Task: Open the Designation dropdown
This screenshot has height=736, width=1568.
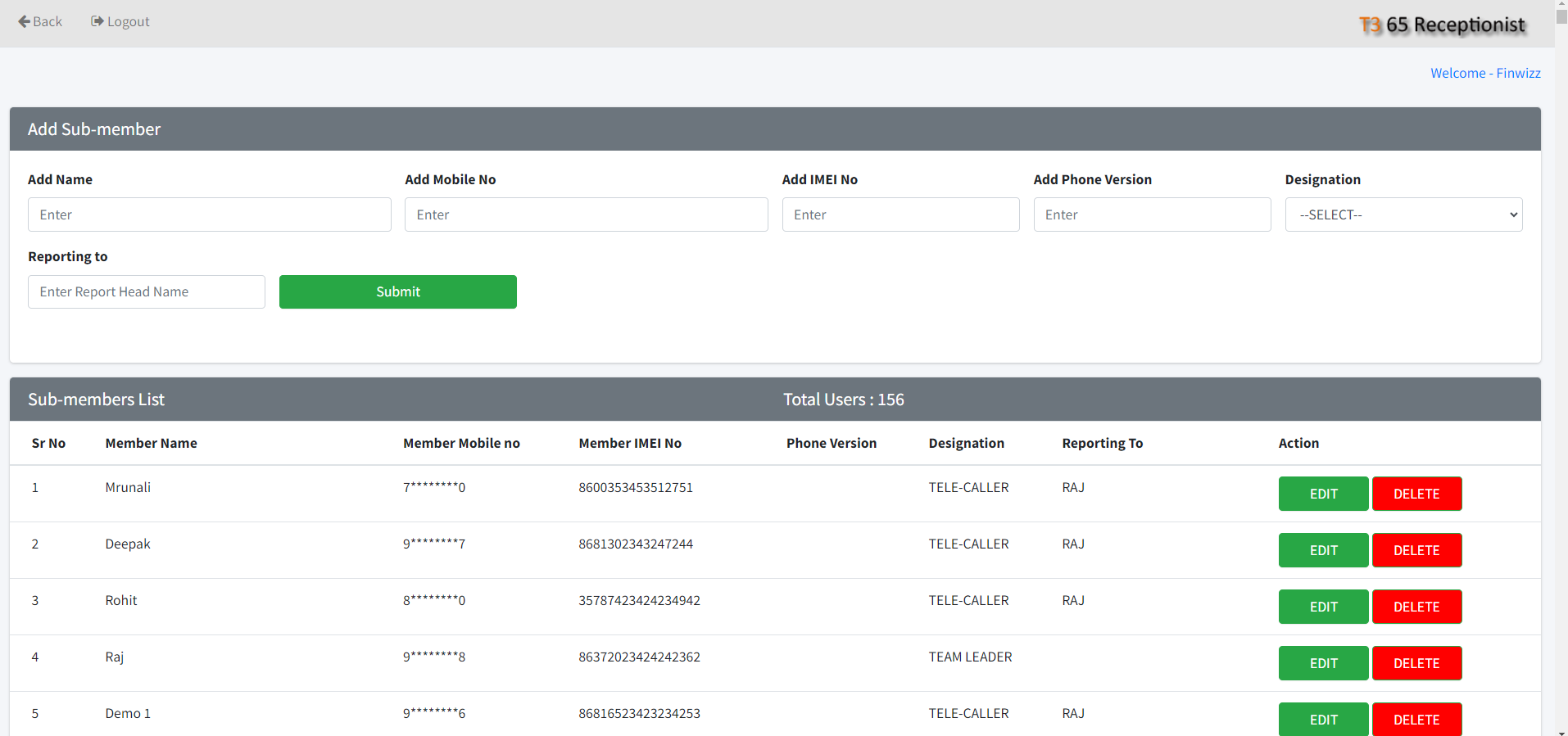Action: pyautogui.click(x=1404, y=214)
